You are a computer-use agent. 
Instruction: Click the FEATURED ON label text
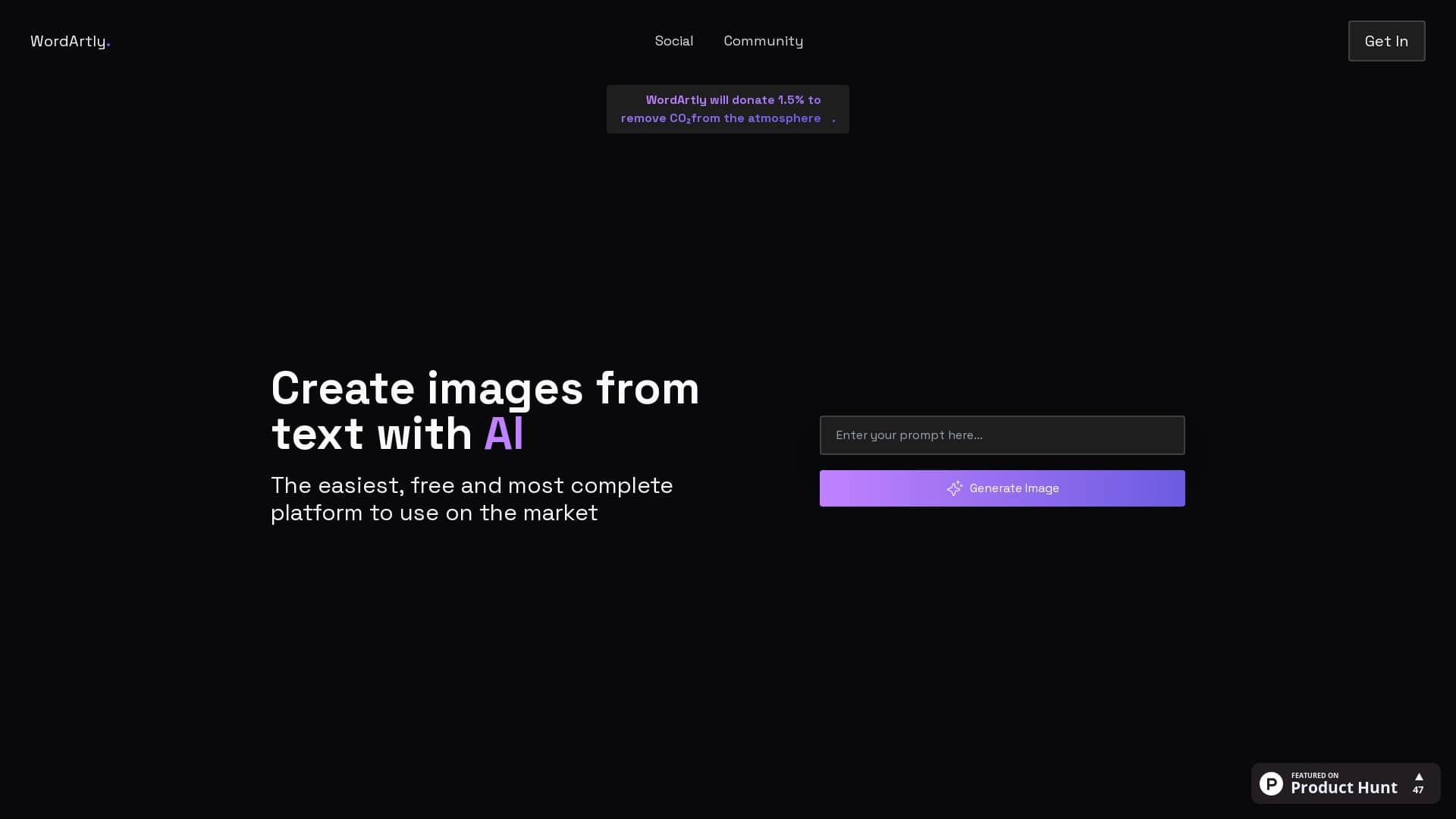(1314, 775)
